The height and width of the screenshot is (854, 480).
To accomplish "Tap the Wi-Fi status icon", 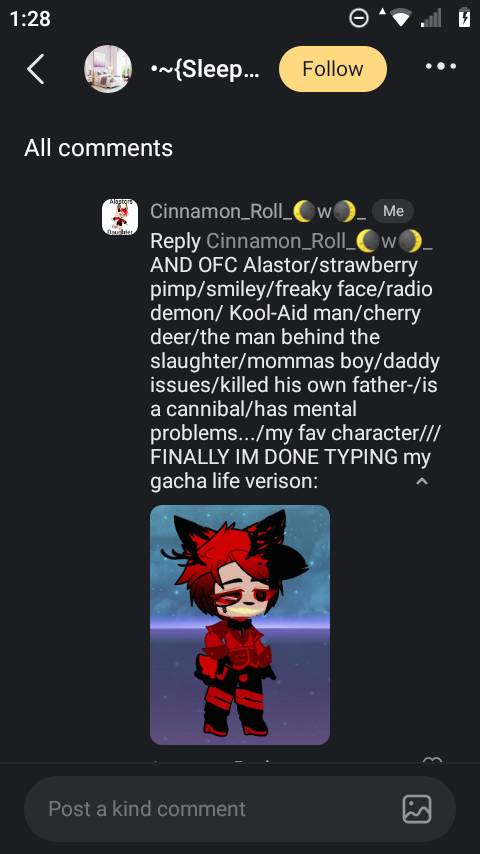I will click(x=400, y=19).
